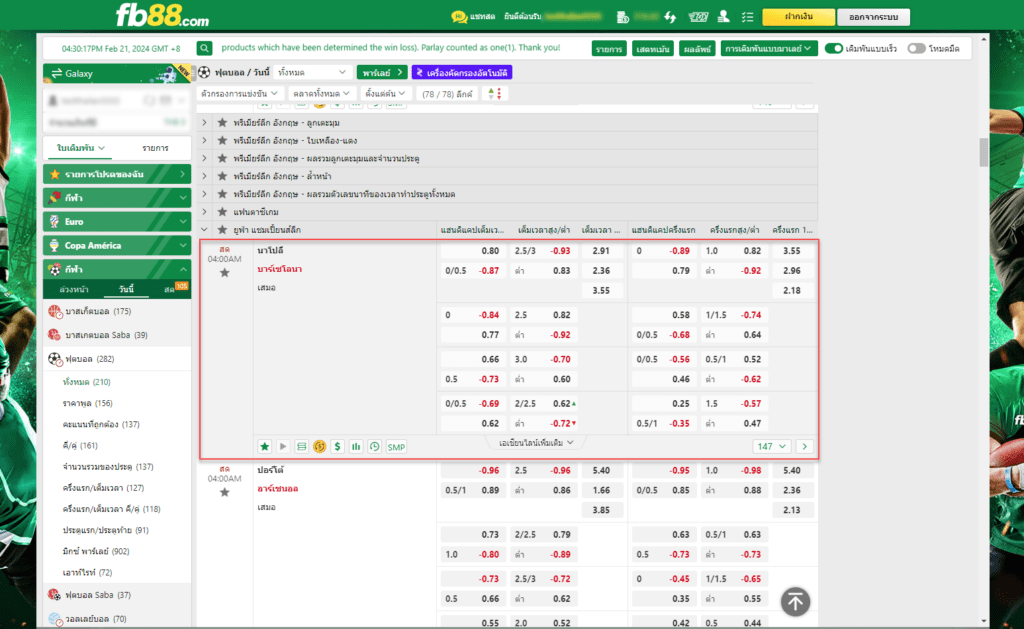Select the ล่วงหน้า early tab
The height and width of the screenshot is (629, 1024).
click(x=74, y=289)
